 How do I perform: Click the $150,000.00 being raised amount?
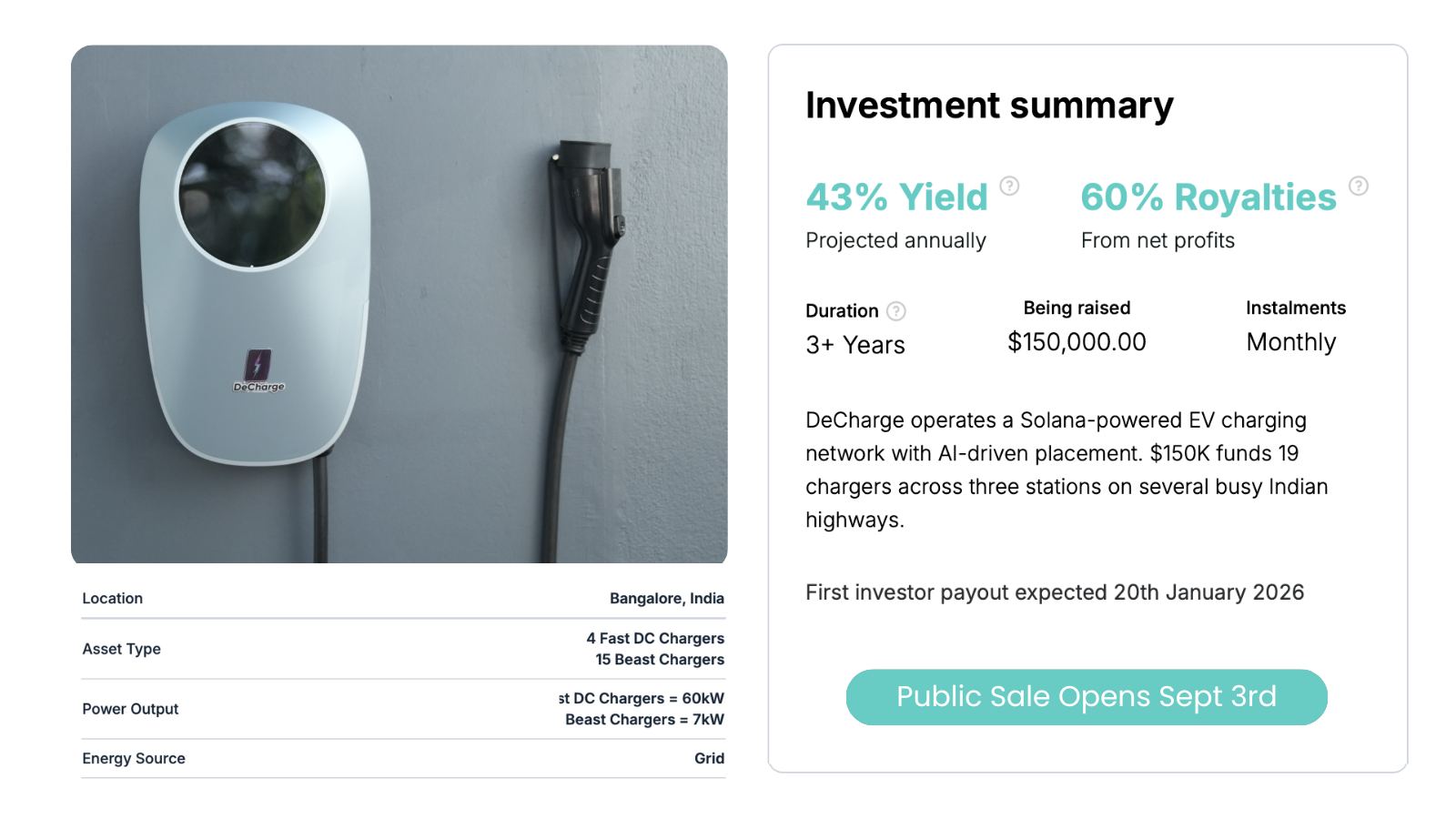[x=1077, y=342]
